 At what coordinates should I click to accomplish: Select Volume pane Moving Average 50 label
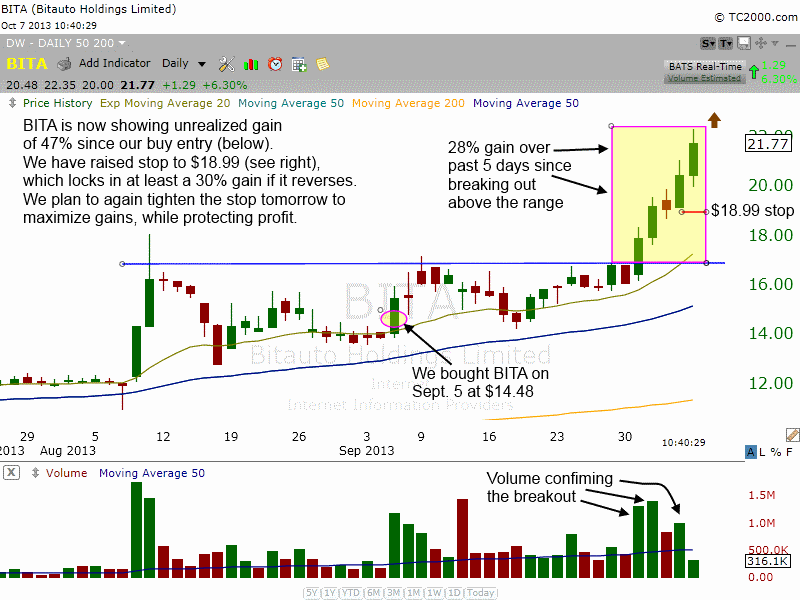click(x=152, y=473)
